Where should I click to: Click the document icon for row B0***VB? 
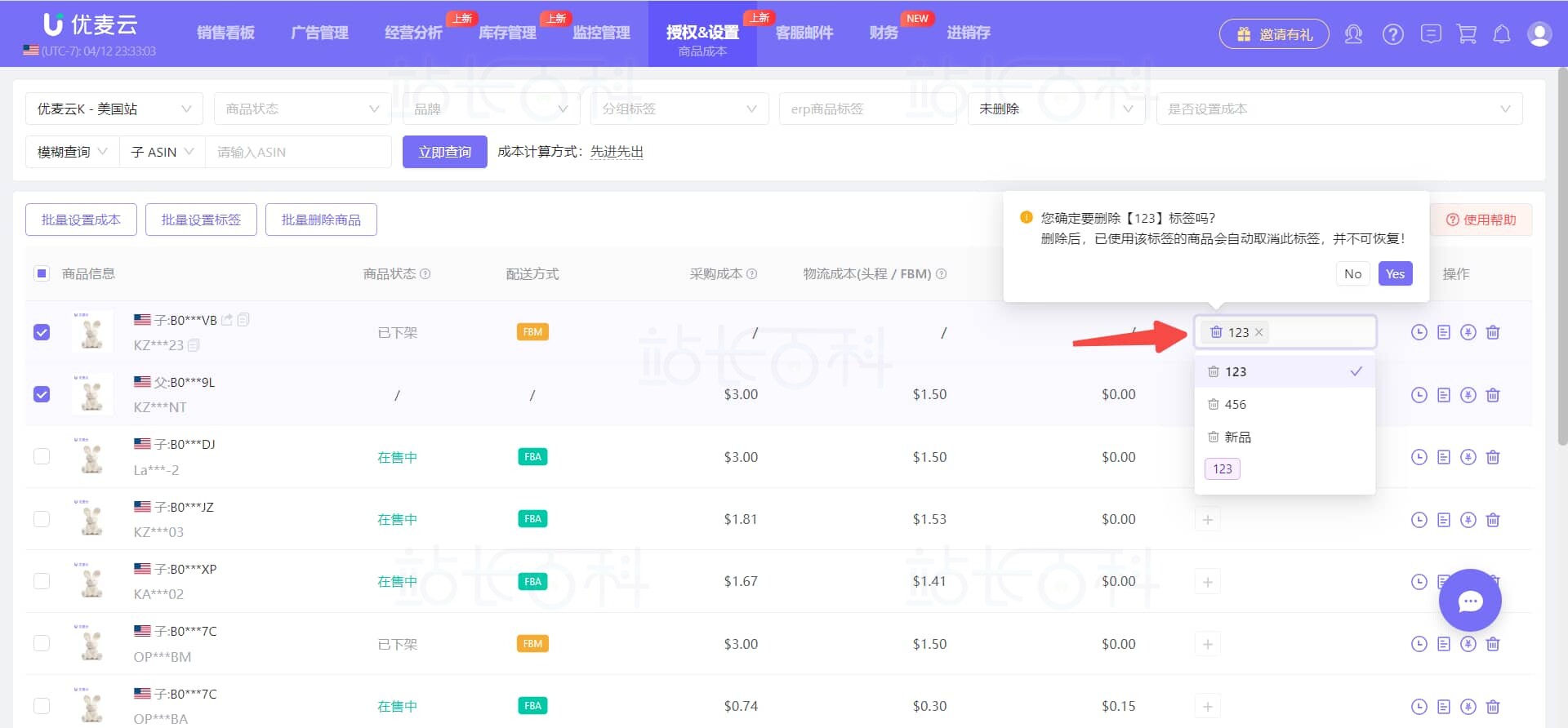click(x=1444, y=332)
